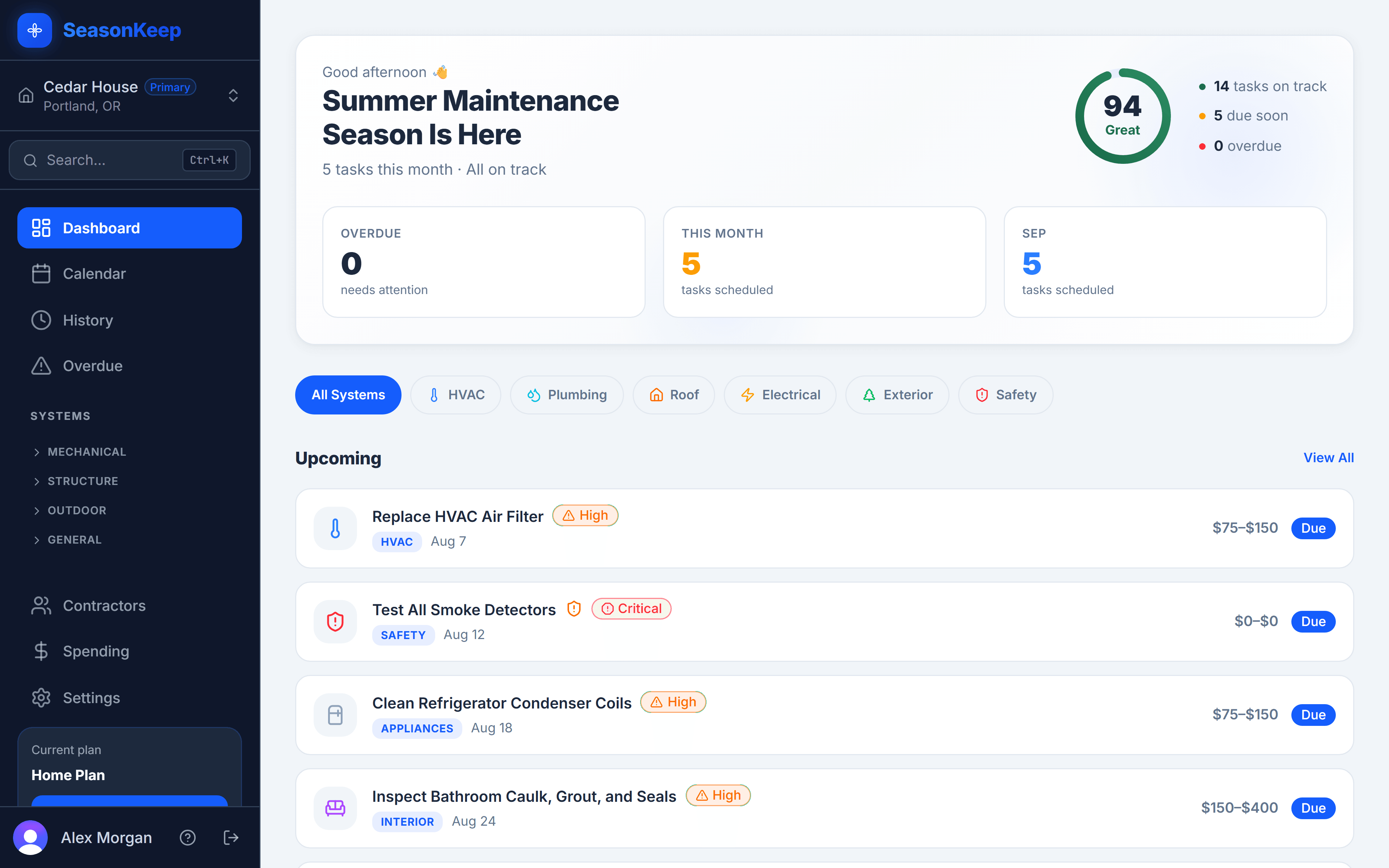Open the Spending page
This screenshot has width=1389, height=868.
(x=130, y=652)
